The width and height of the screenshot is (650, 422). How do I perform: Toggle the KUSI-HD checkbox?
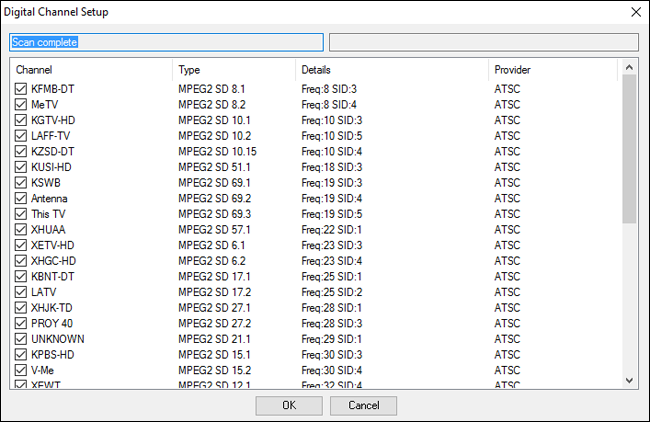21,167
